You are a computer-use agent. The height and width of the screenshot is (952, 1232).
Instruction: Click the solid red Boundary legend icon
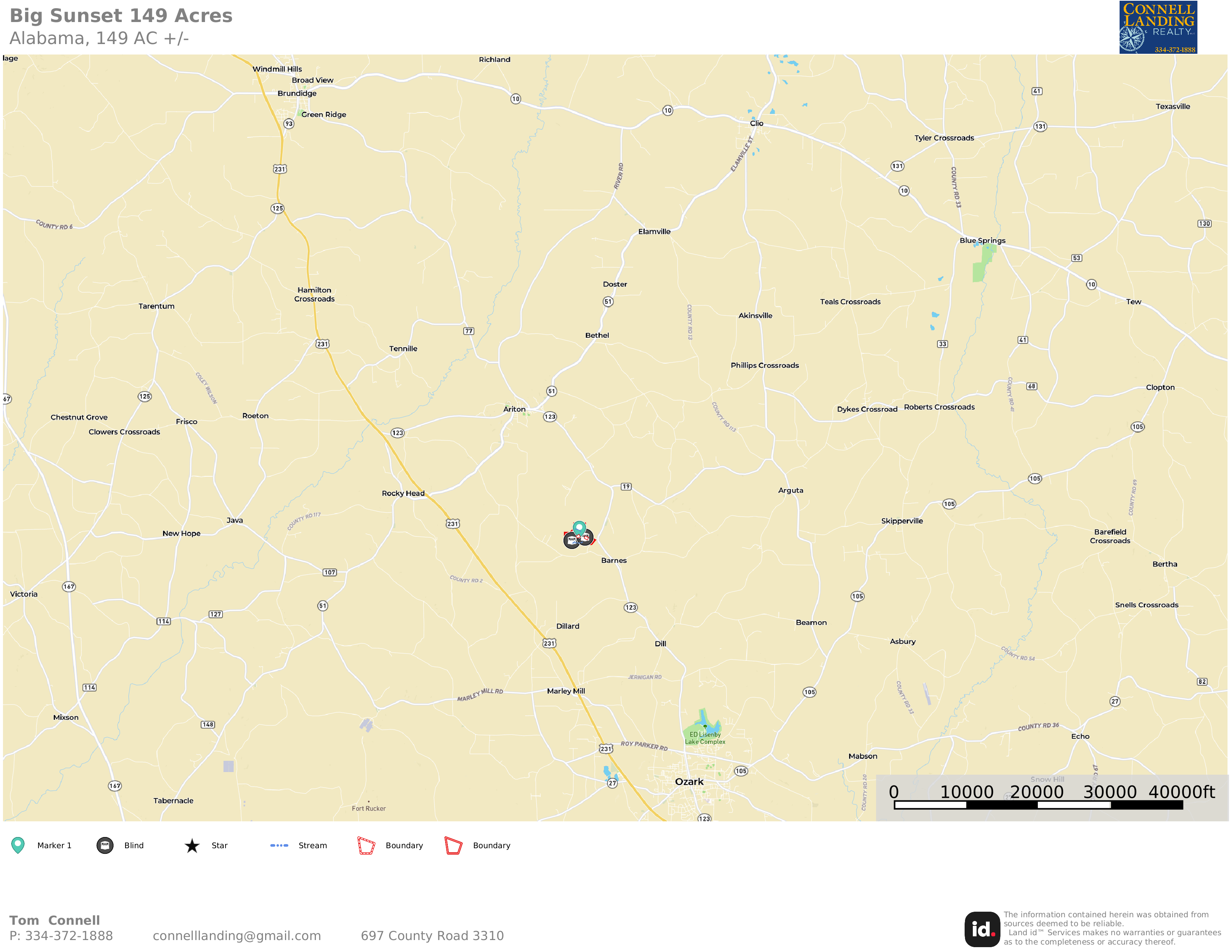[453, 845]
